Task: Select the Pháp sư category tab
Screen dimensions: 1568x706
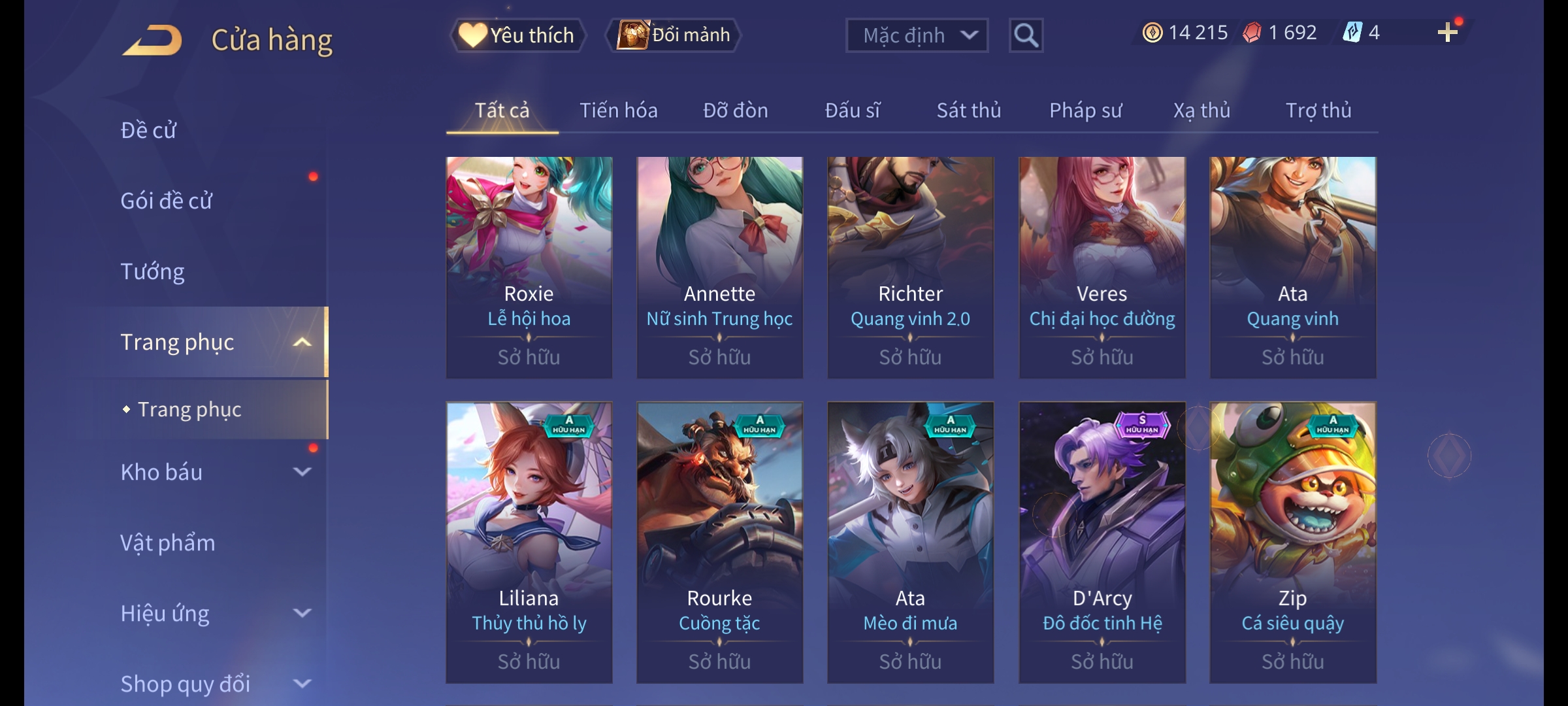Action: click(x=1086, y=110)
